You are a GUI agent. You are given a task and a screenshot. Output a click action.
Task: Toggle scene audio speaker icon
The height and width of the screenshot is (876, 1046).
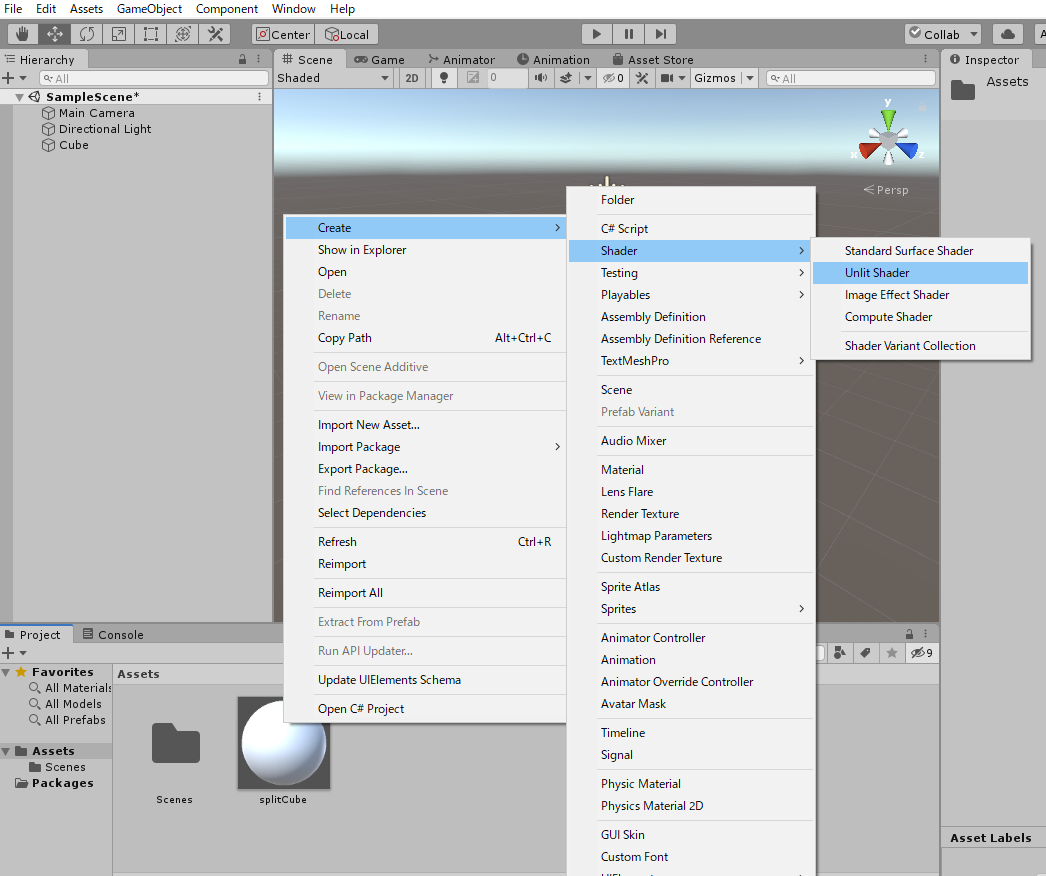tap(541, 78)
